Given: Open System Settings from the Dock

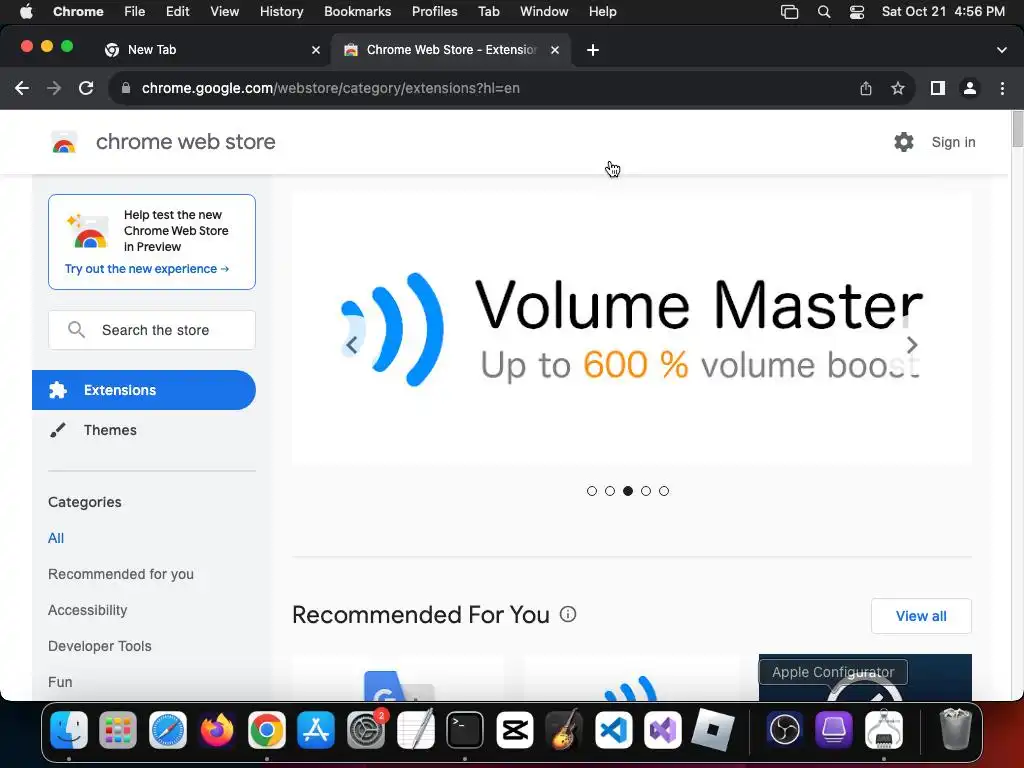Looking at the screenshot, I should point(366,729).
